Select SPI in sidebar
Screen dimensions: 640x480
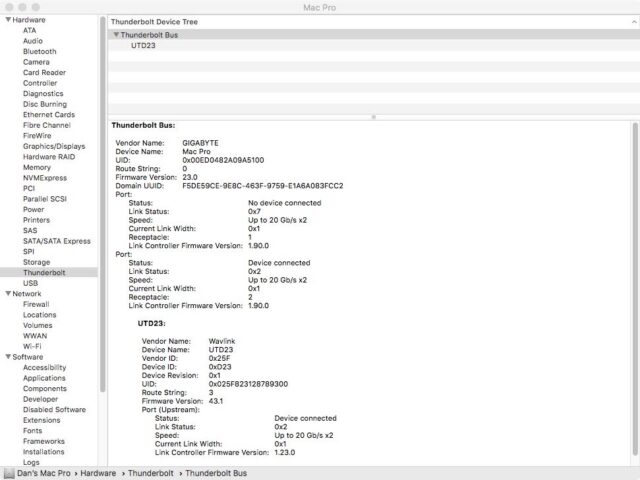pos(29,251)
